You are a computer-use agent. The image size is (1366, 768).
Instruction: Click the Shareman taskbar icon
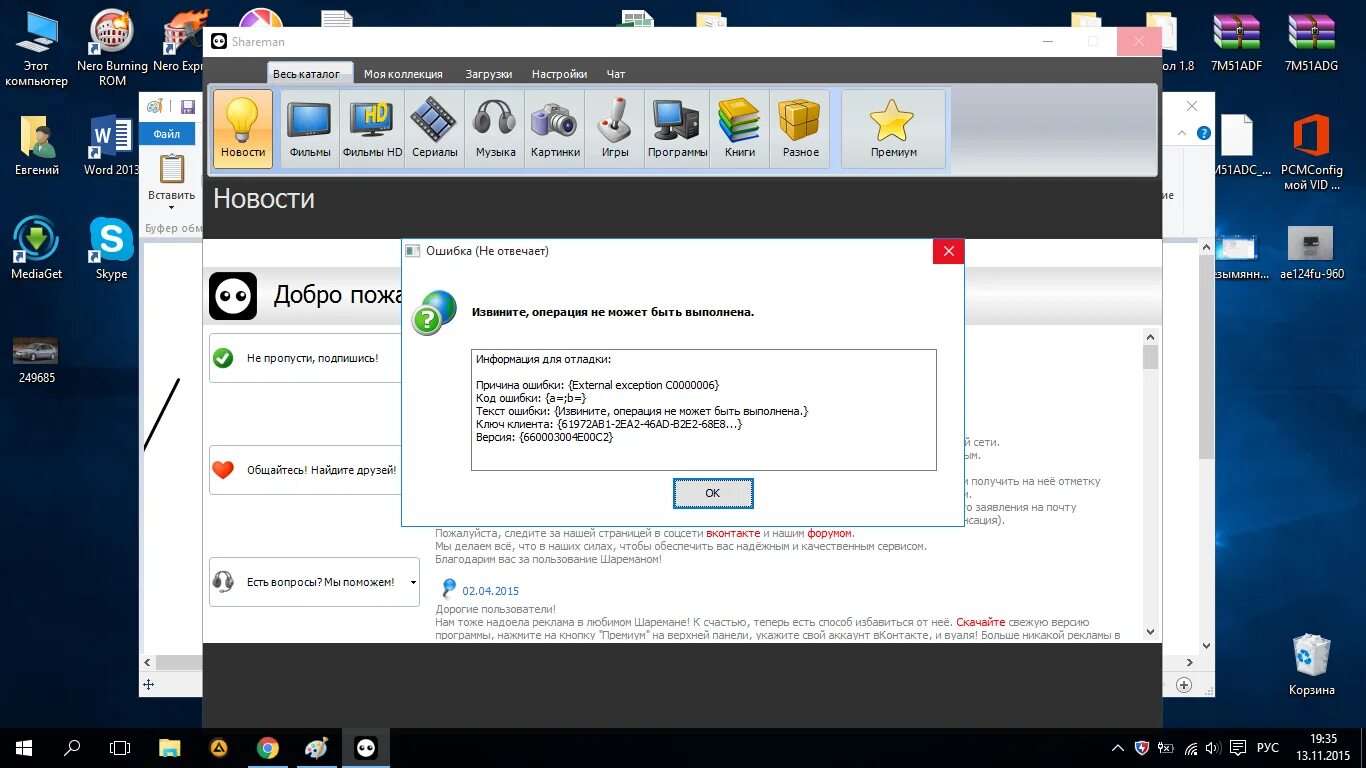(x=366, y=748)
